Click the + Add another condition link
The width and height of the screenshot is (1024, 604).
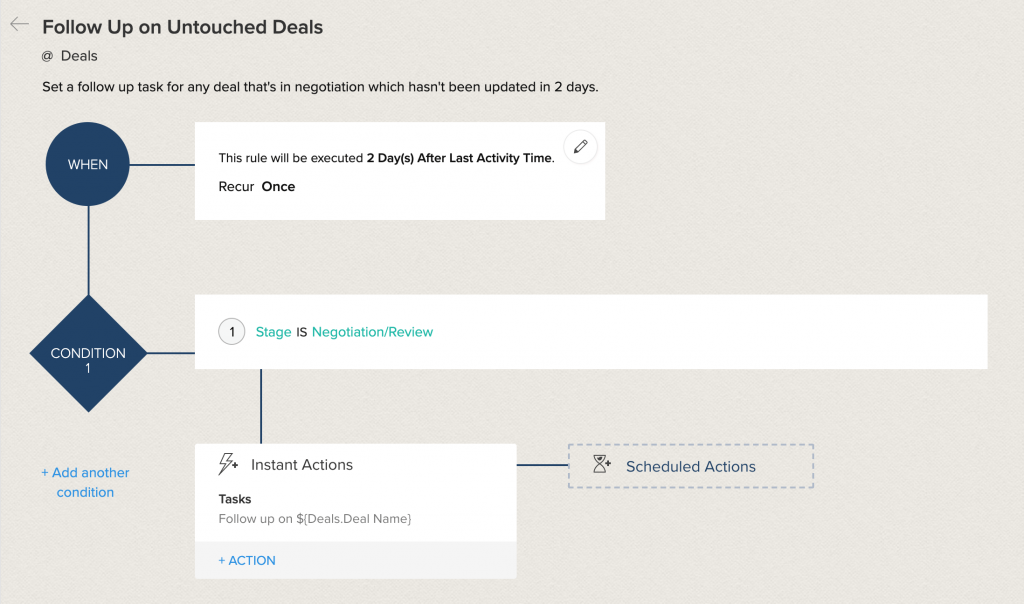click(x=85, y=482)
